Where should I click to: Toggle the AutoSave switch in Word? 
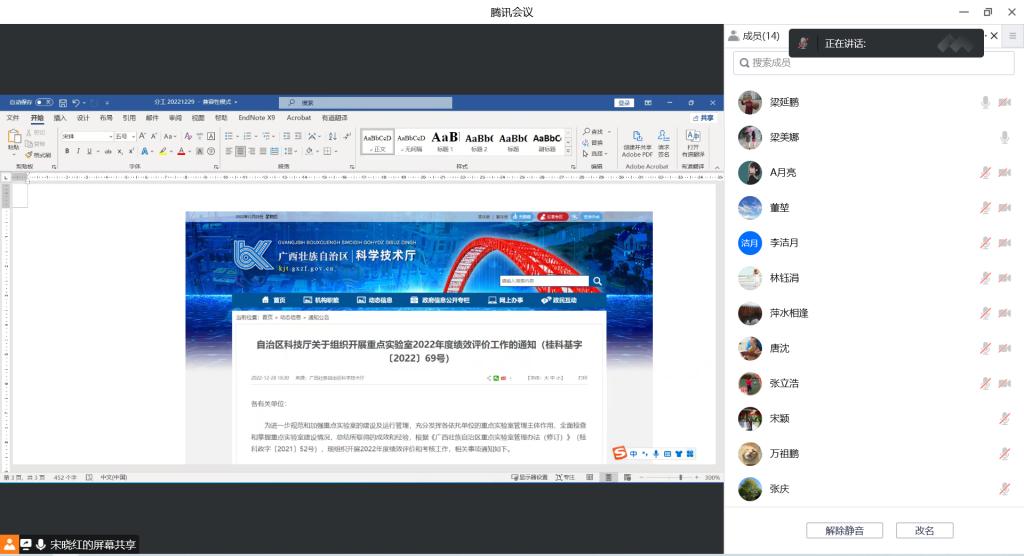pos(44,103)
